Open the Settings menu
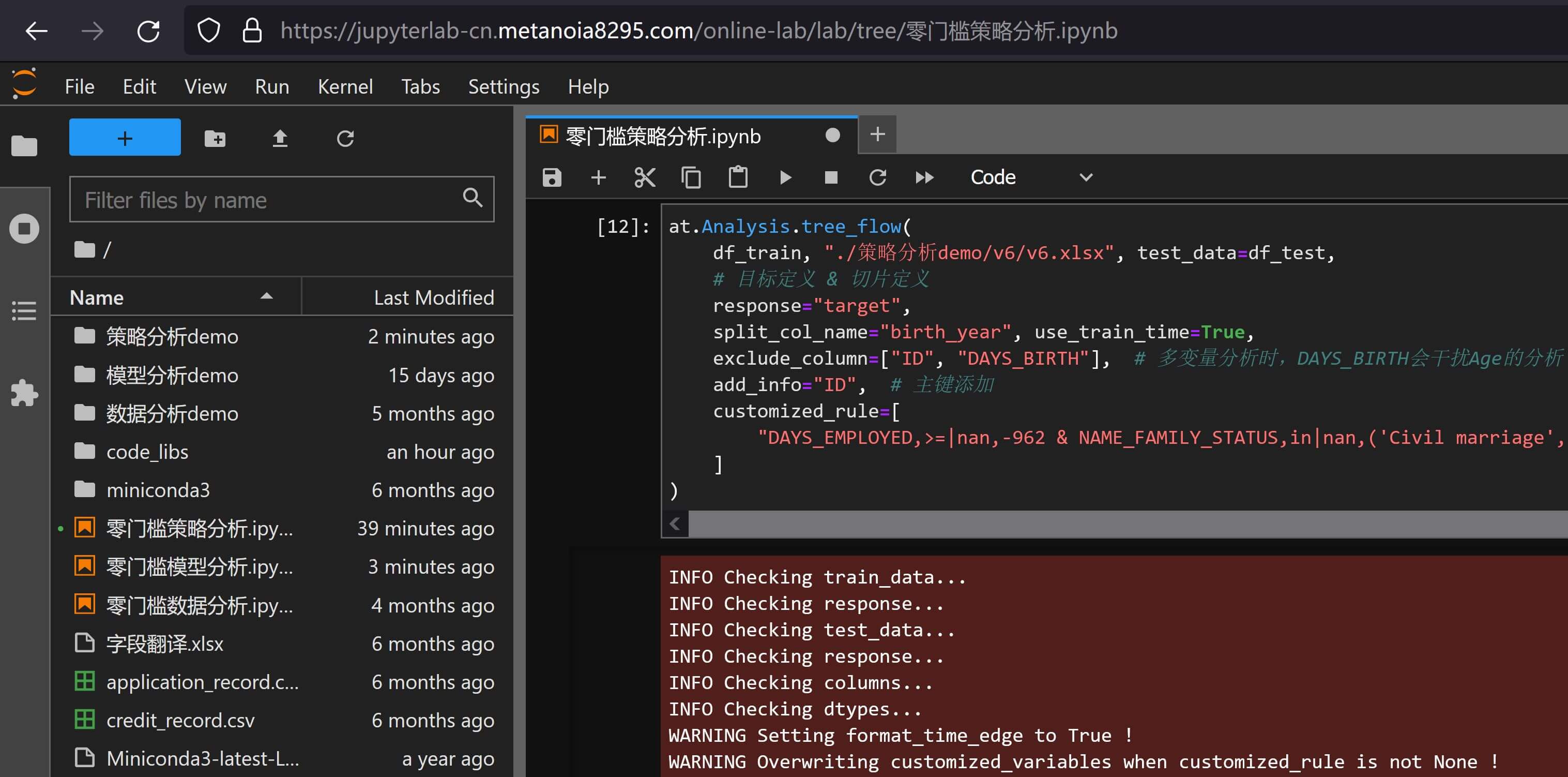1568x777 pixels. (503, 86)
